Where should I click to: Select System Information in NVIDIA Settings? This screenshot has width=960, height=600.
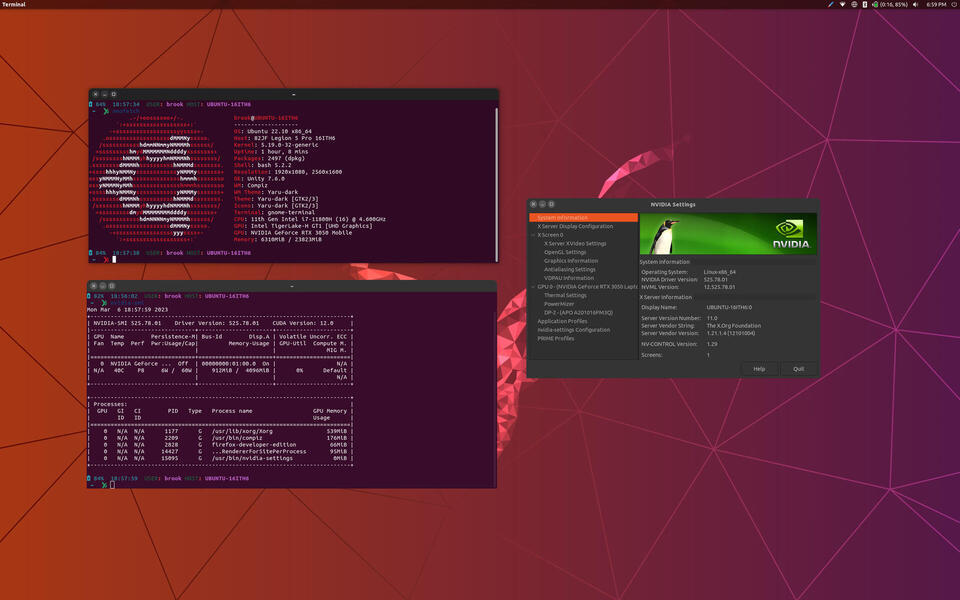pos(583,217)
